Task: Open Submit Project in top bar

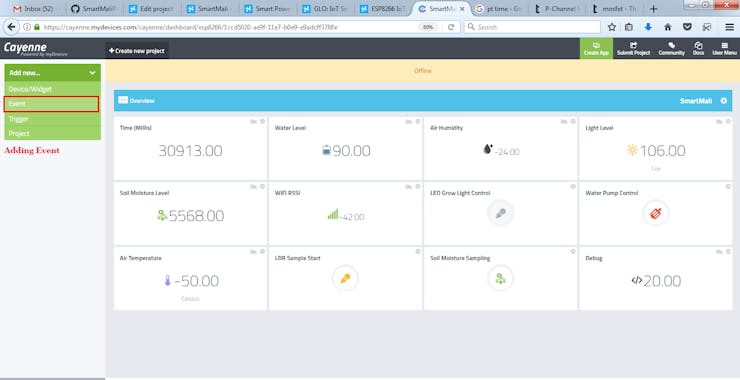Action: (x=633, y=49)
